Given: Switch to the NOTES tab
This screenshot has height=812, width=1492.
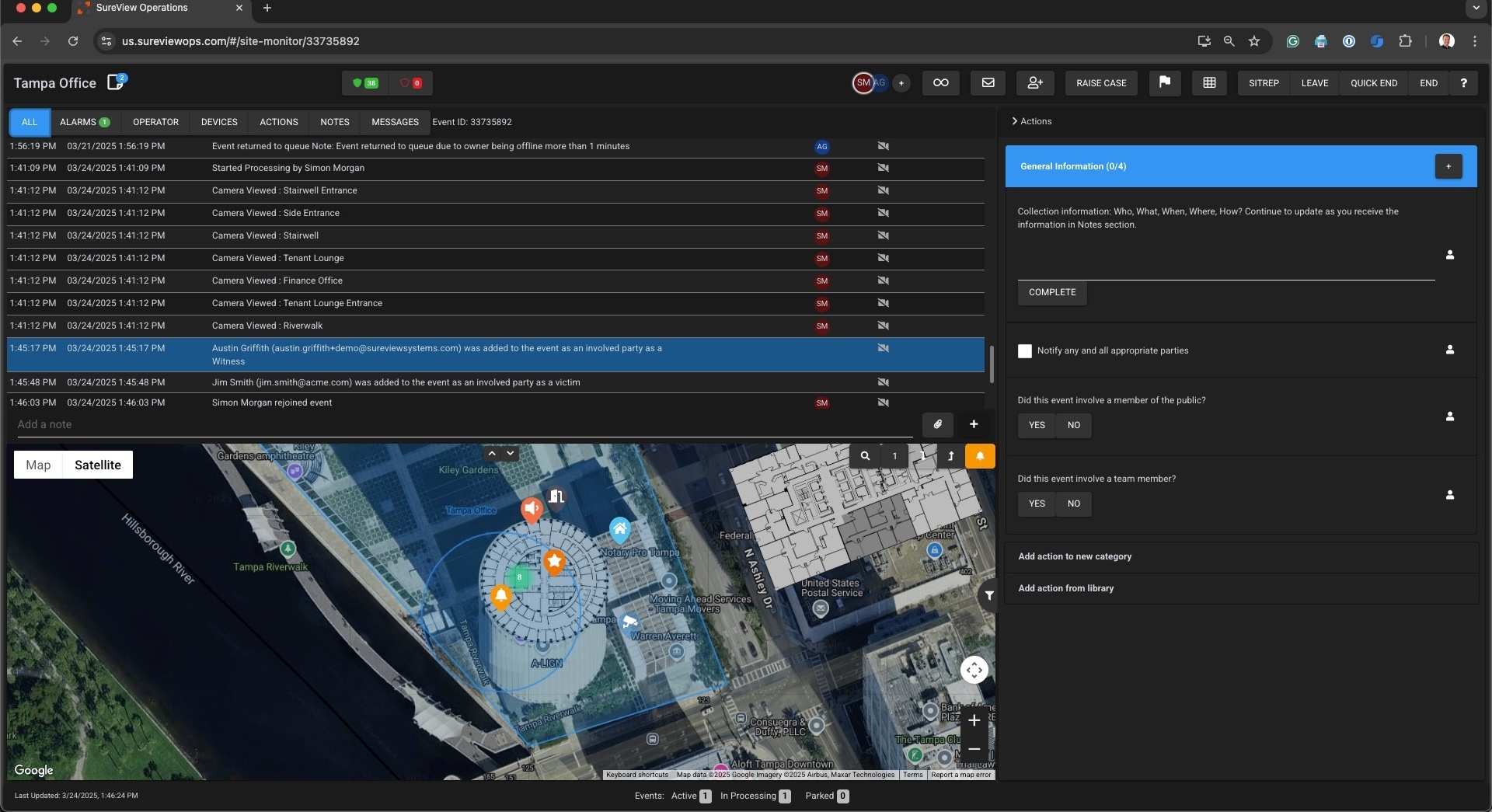Looking at the screenshot, I should (x=335, y=122).
